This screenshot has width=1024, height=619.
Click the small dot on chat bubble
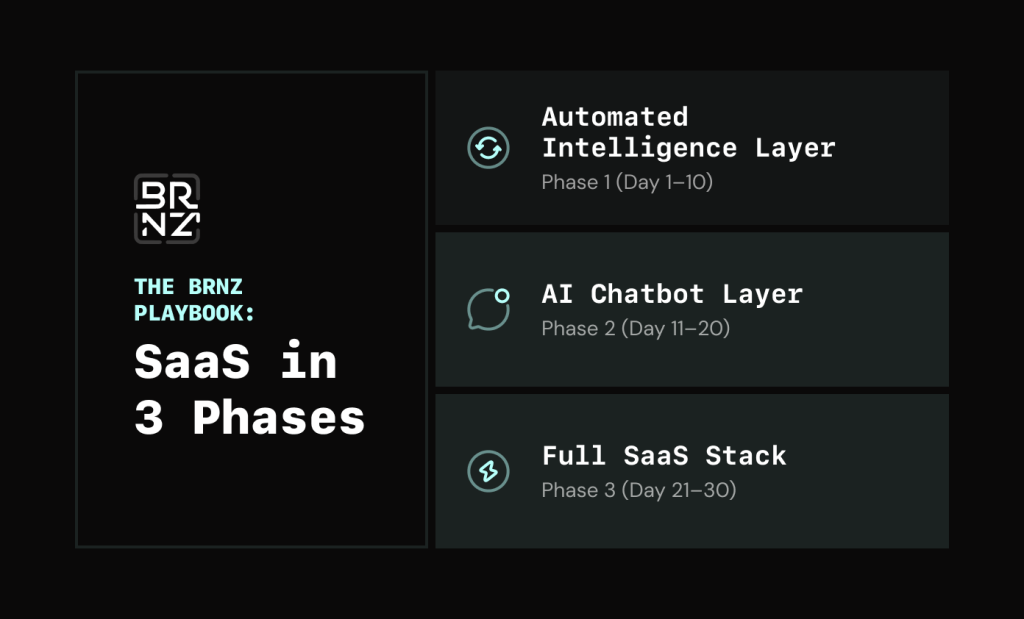click(x=502, y=296)
